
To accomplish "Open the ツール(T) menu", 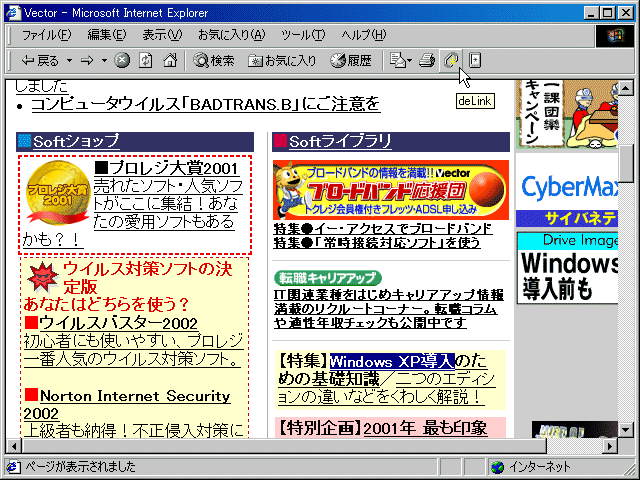I will tap(303, 35).
